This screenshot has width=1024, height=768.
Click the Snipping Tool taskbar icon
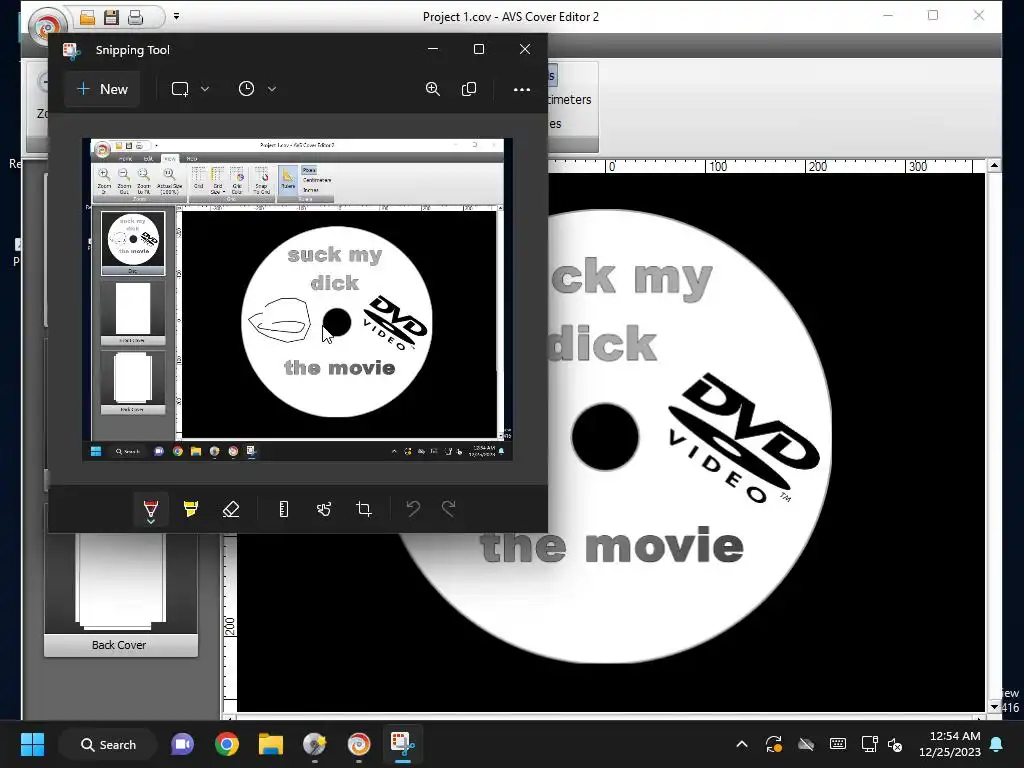(403, 744)
